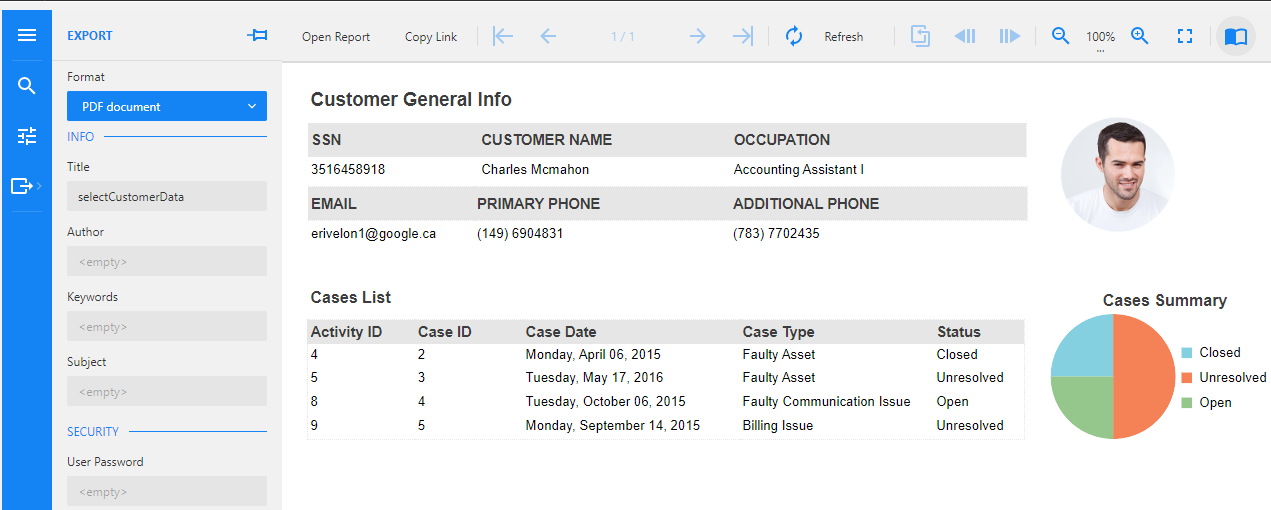Viewport: 1271px width, 510px height.
Task: Open the PDF document format dropdown
Action: (x=167, y=106)
